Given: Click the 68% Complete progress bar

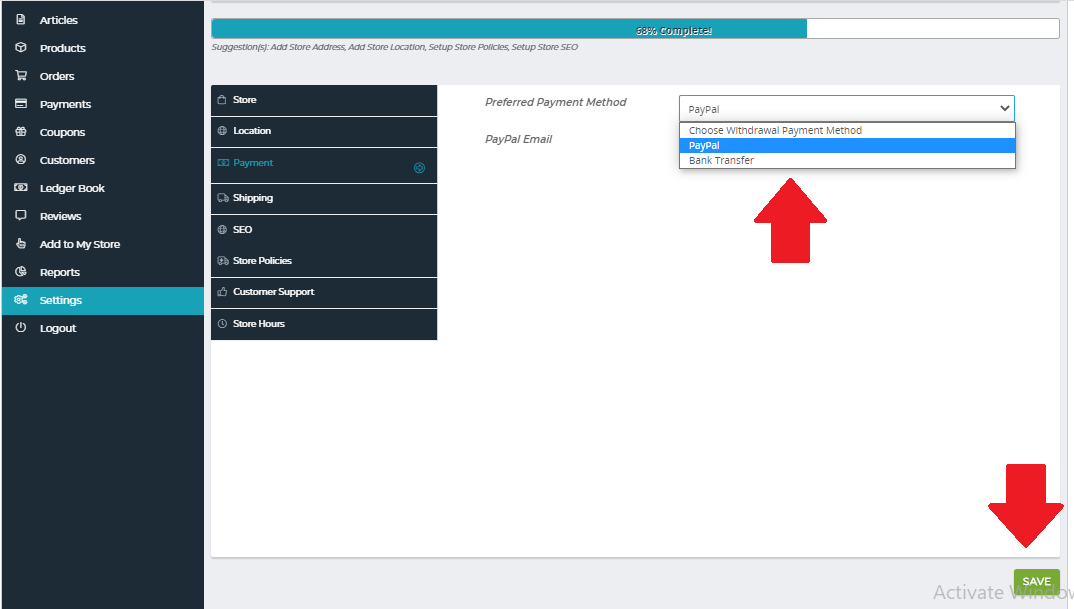Looking at the screenshot, I should coord(635,29).
